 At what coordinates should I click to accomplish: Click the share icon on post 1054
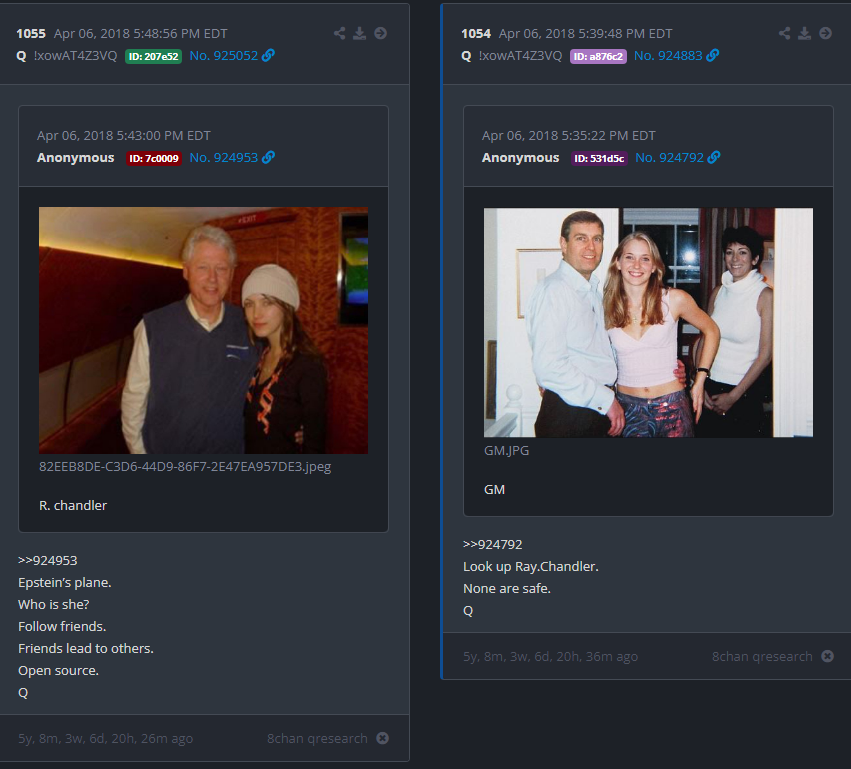click(784, 32)
